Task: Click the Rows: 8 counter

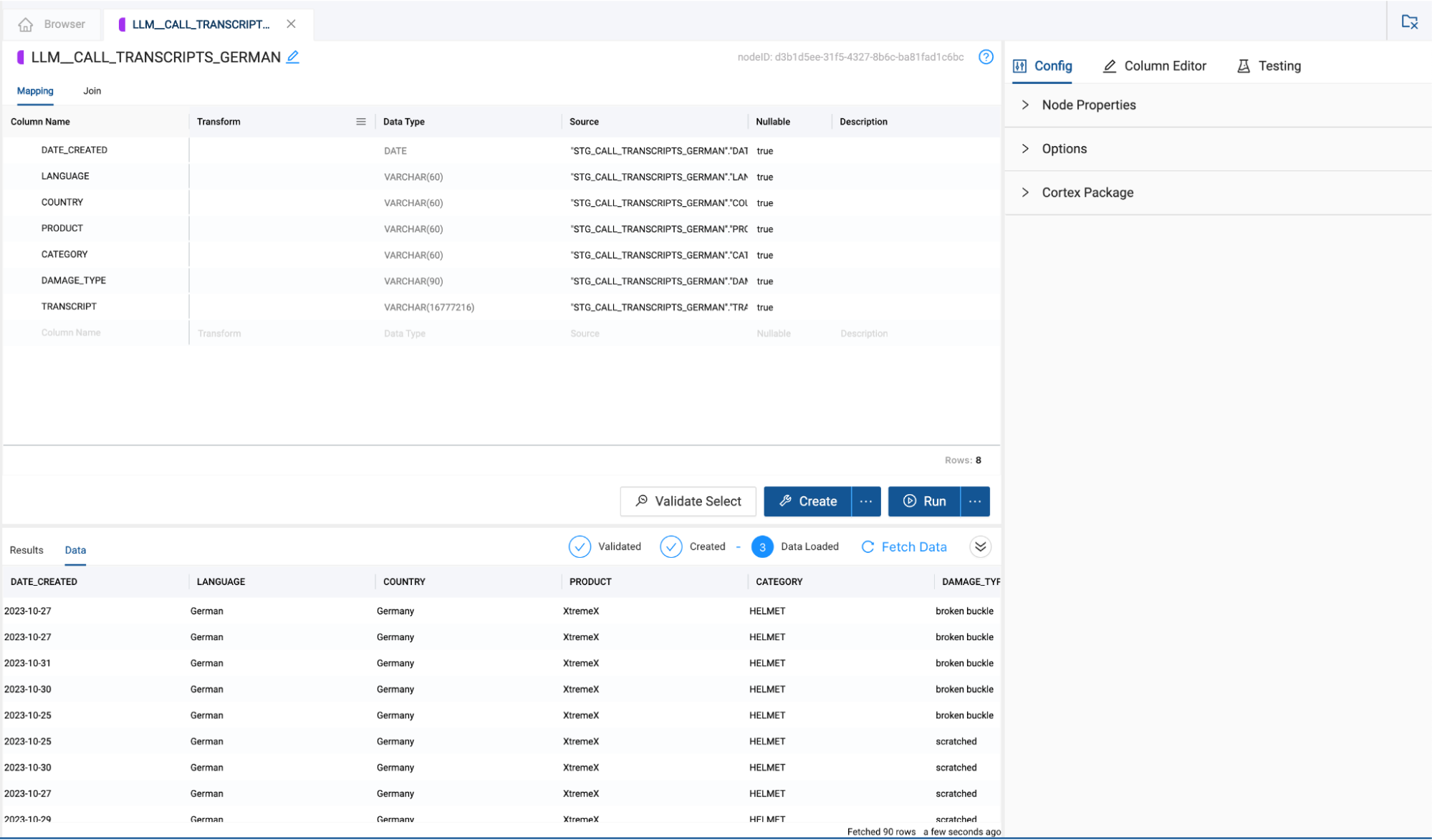Action: [x=963, y=460]
